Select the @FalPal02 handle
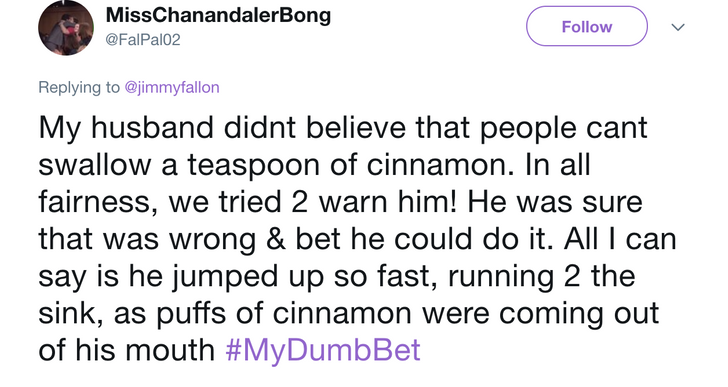This screenshot has height=387, width=728. pos(143,40)
